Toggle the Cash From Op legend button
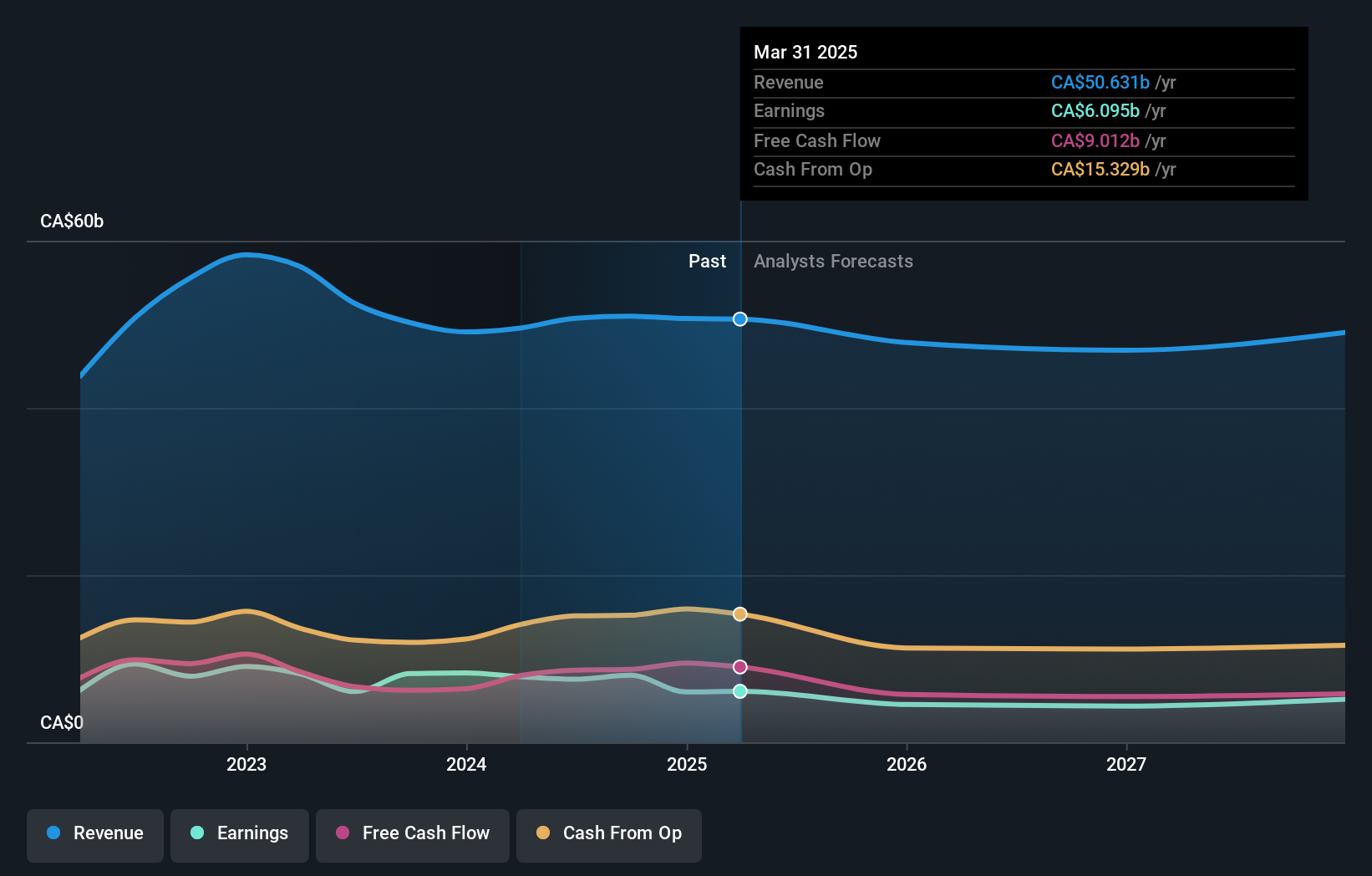 [x=609, y=835]
